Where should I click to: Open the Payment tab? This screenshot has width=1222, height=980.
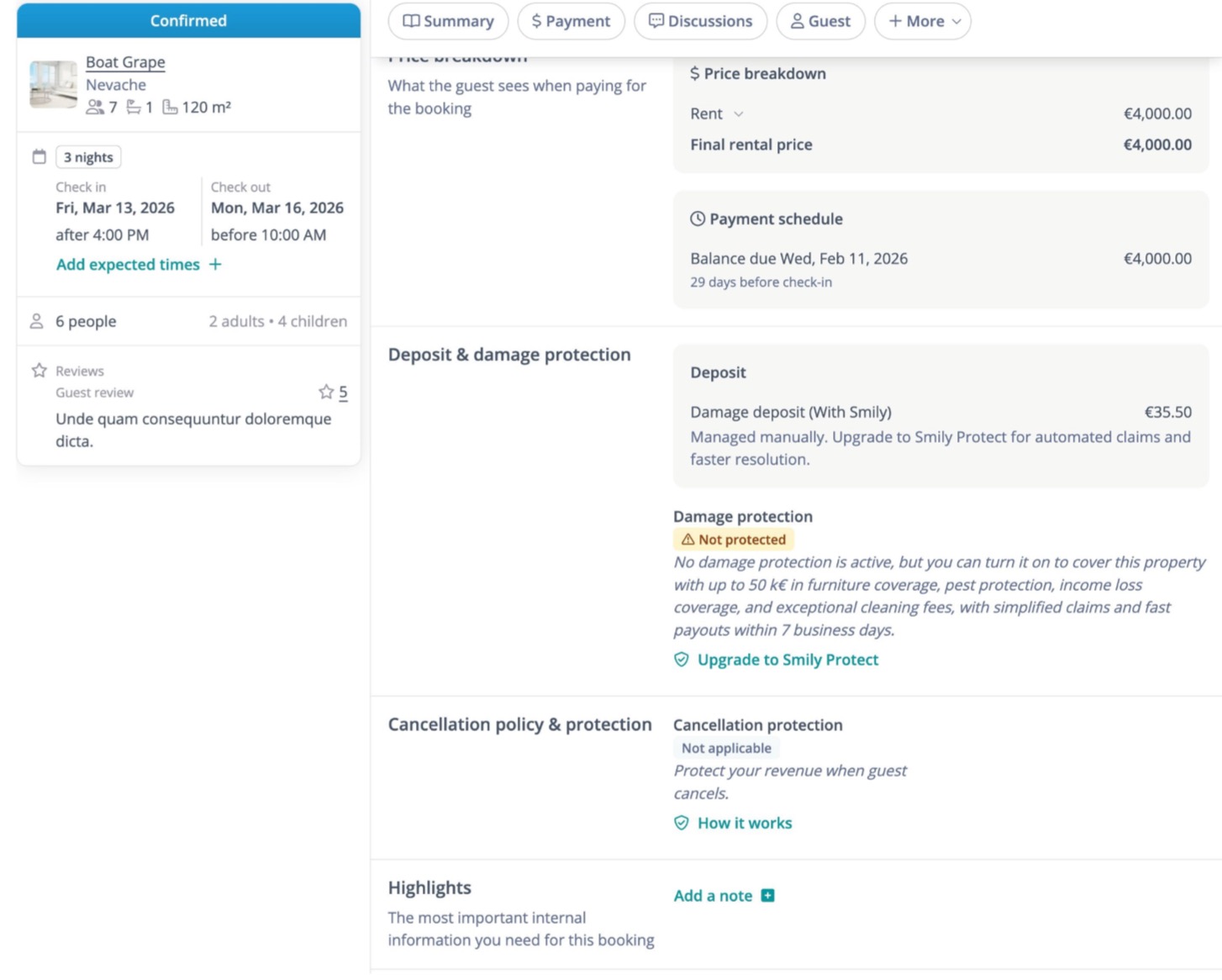pos(571,21)
